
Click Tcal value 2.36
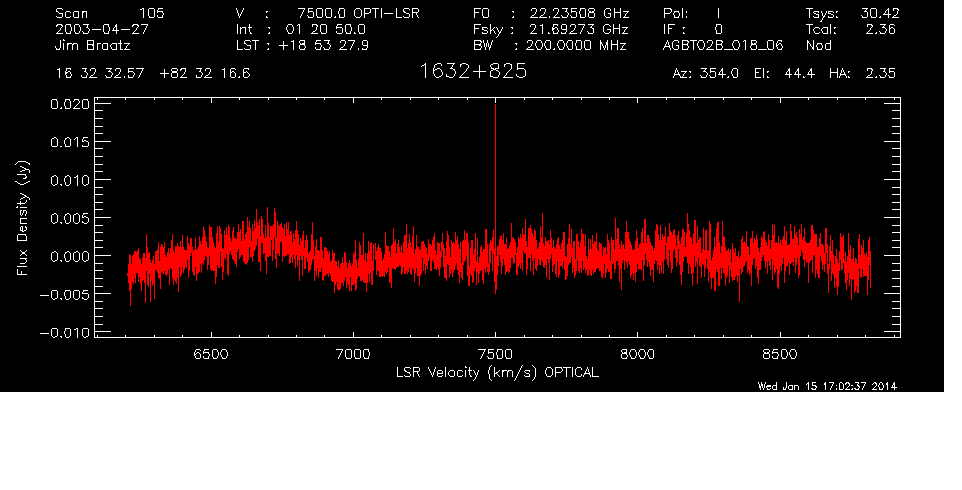(x=880, y=29)
